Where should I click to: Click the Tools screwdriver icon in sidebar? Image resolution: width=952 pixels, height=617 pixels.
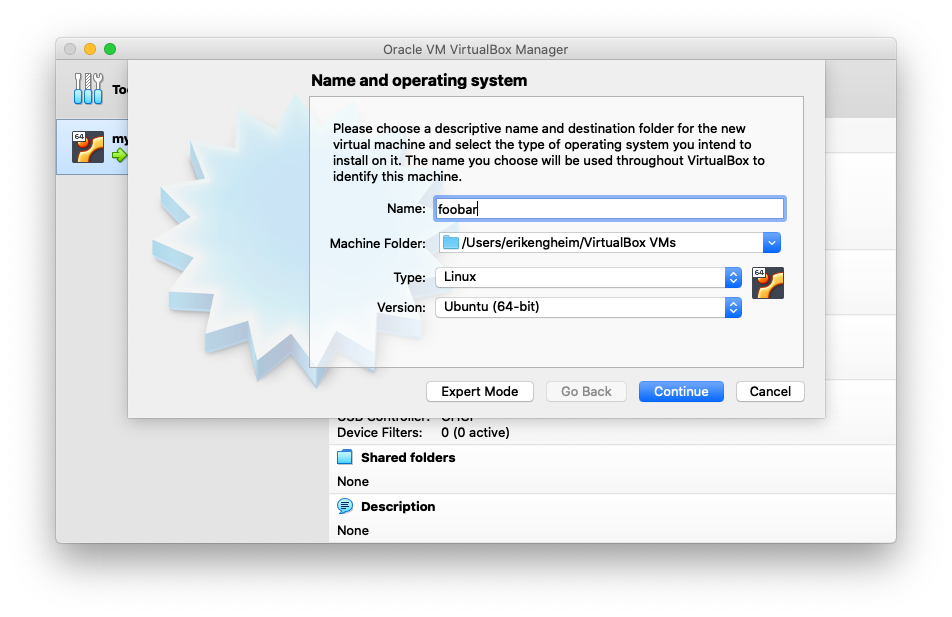pyautogui.click(x=88, y=89)
